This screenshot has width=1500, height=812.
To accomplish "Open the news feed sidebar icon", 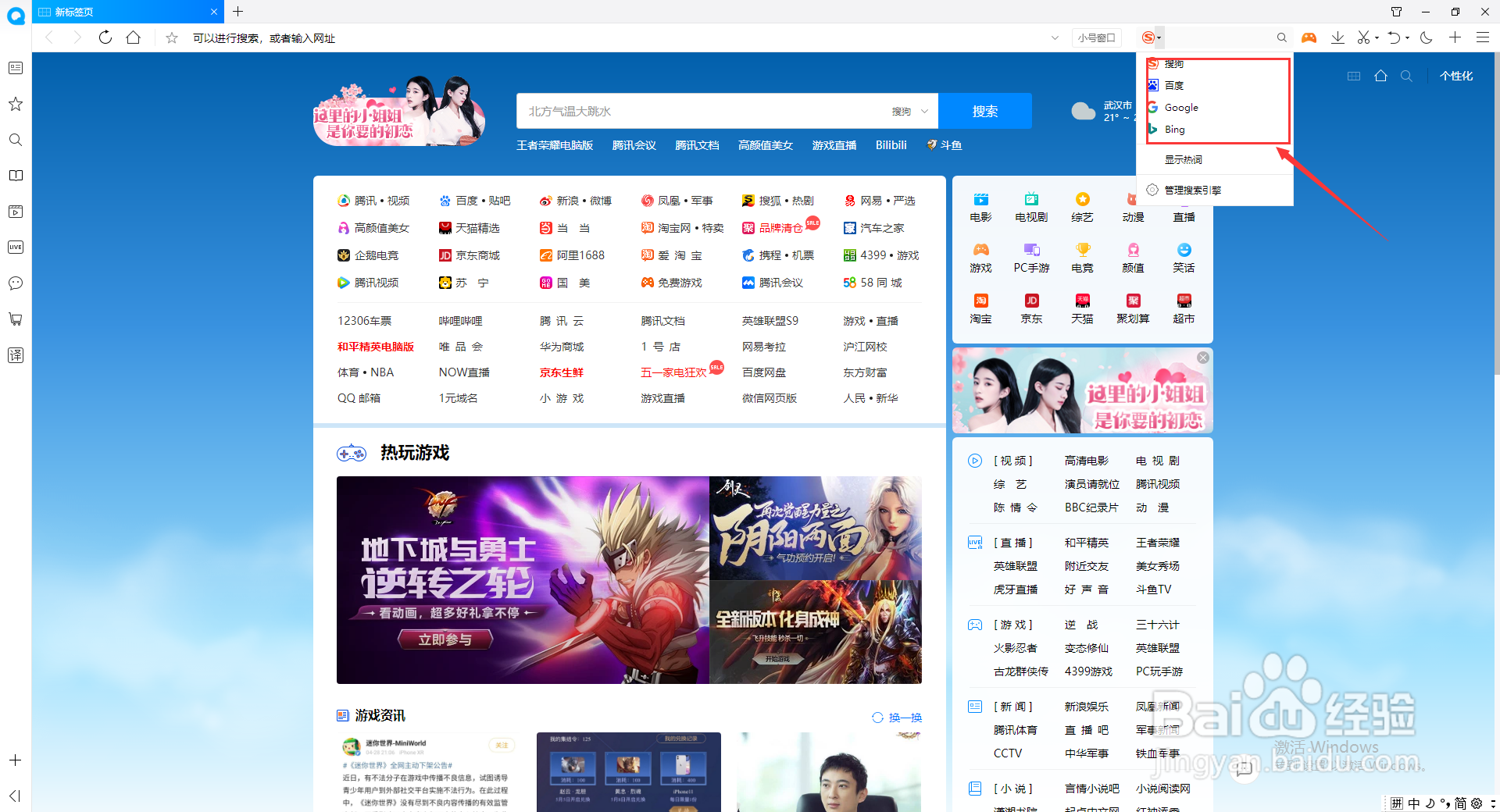I will (x=16, y=68).
